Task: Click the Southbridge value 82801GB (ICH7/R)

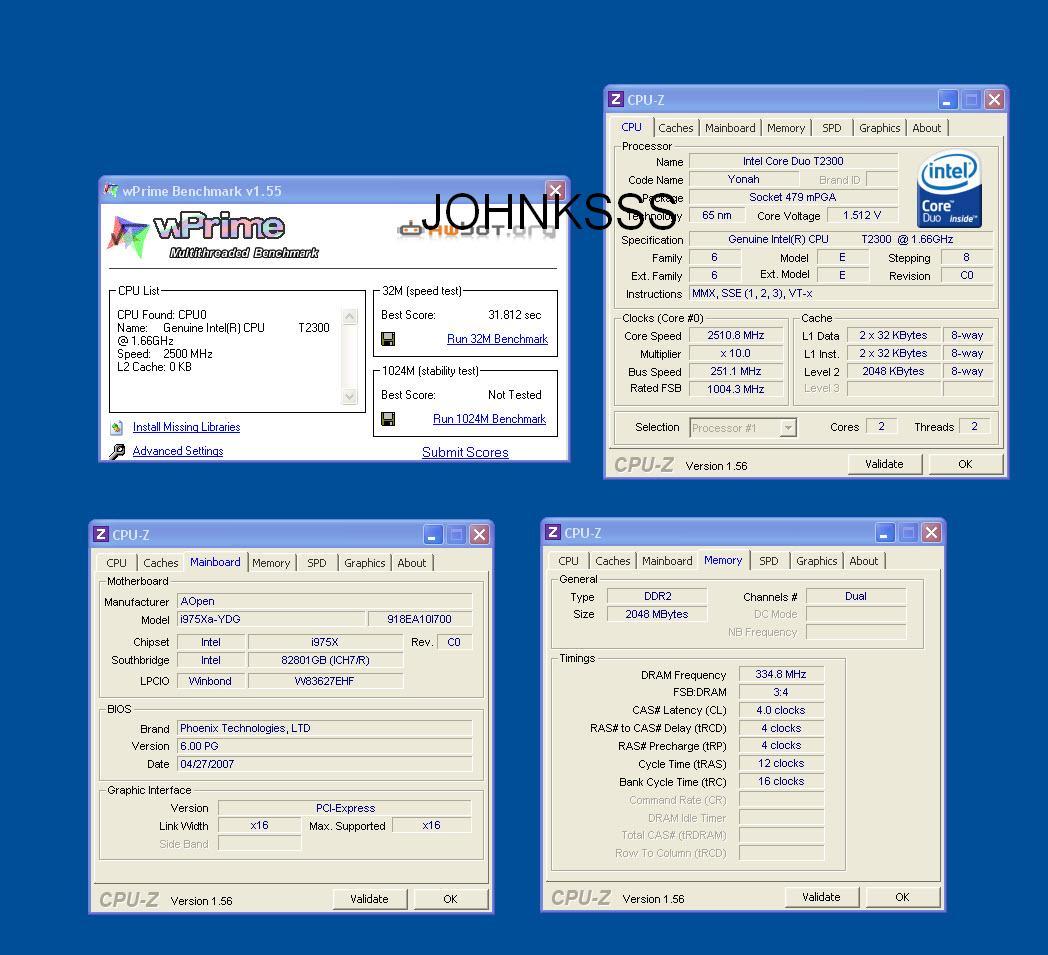Action: (325, 660)
